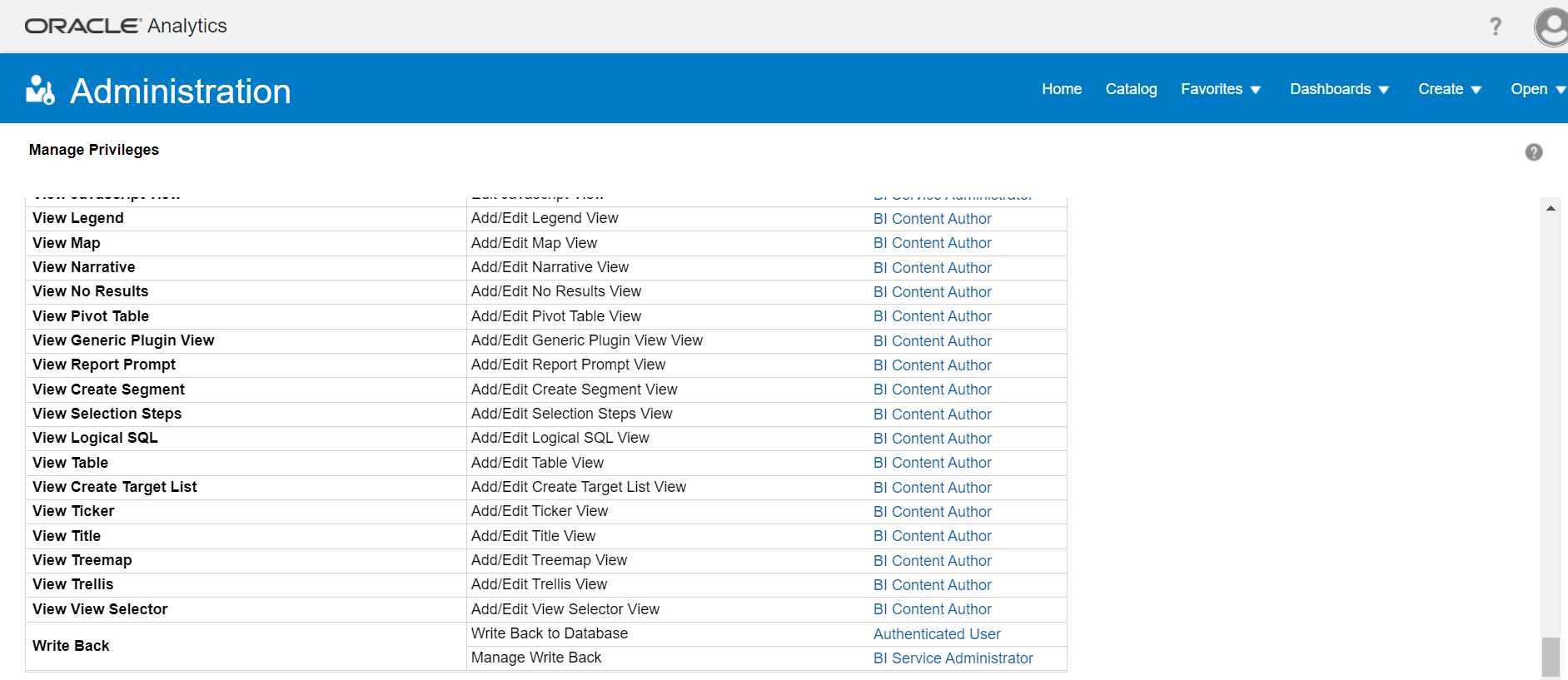Select the 'View Legend' row label
Screen dimensions: 1568x680
pos(78,218)
